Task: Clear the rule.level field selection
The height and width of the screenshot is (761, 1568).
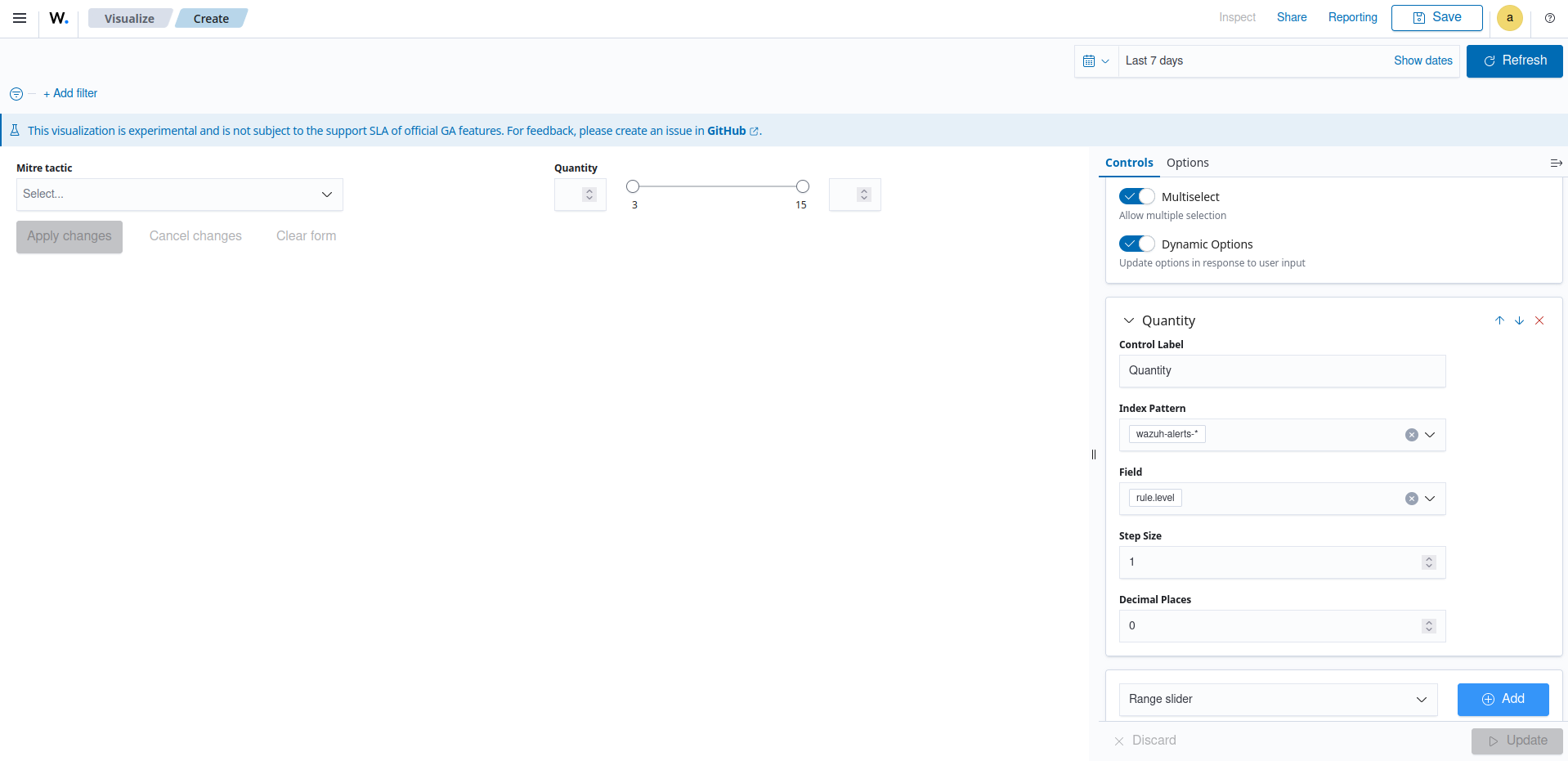Action: point(1411,499)
